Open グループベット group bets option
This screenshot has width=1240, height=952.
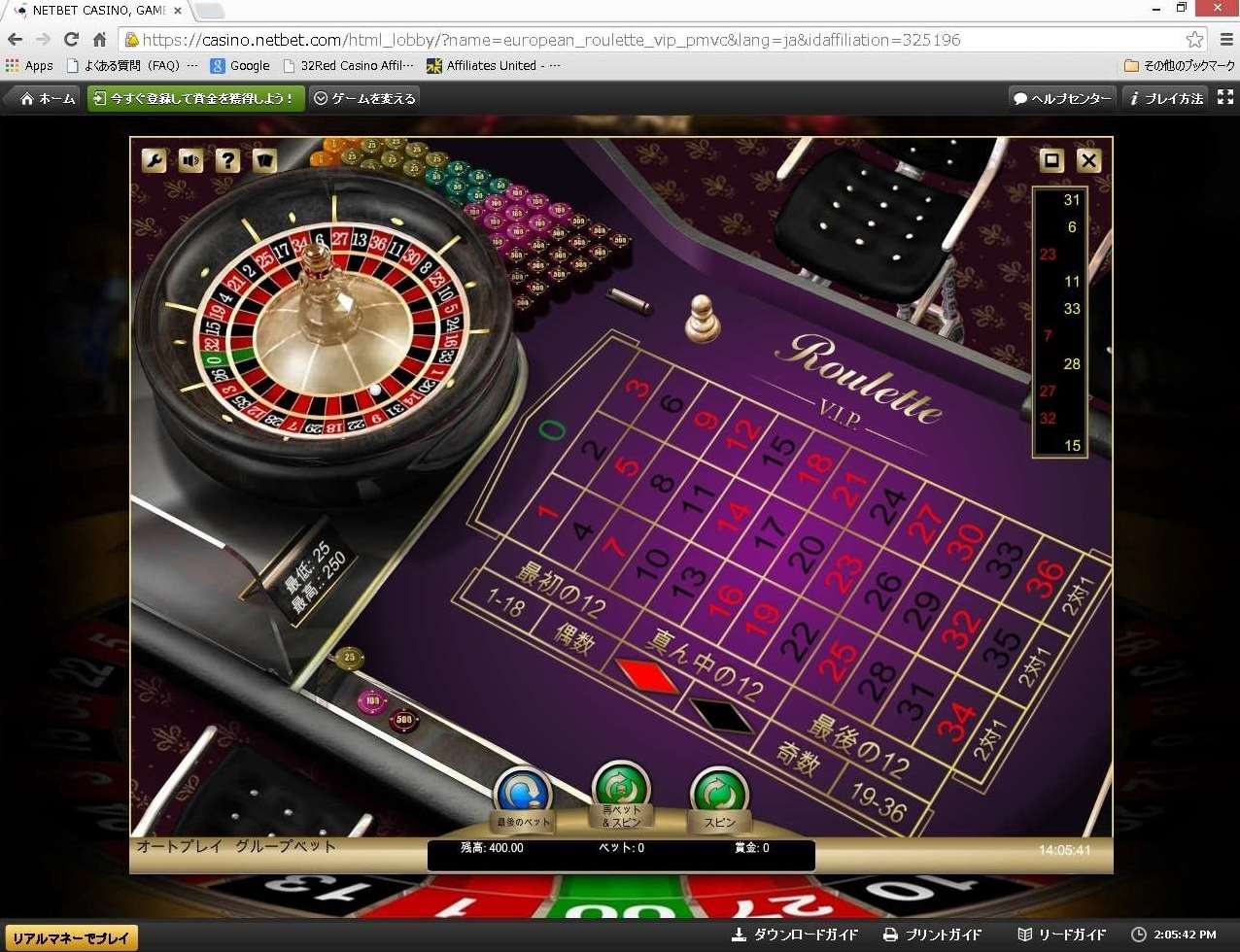coord(286,846)
